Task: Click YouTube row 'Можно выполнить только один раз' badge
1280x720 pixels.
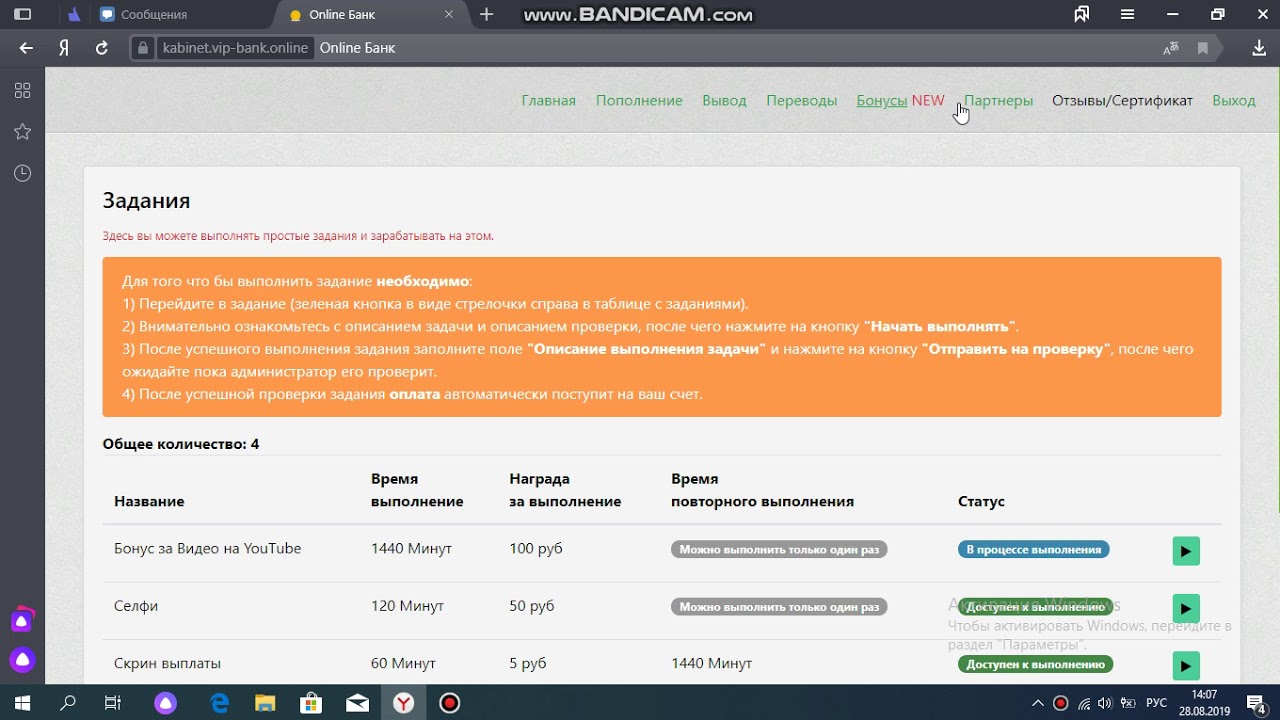Action: click(x=779, y=550)
